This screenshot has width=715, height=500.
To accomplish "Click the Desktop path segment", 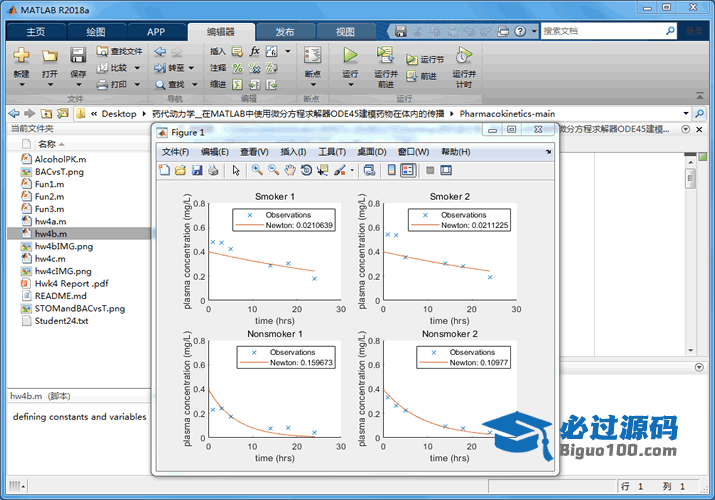I will click(119, 113).
